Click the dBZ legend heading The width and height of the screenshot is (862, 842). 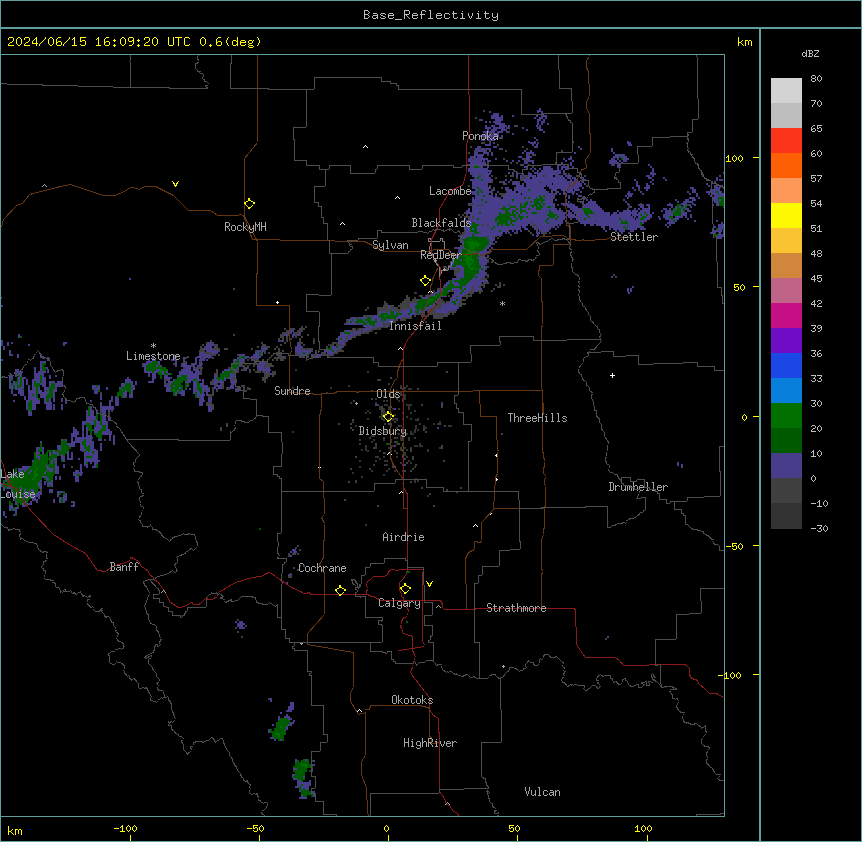click(810, 54)
